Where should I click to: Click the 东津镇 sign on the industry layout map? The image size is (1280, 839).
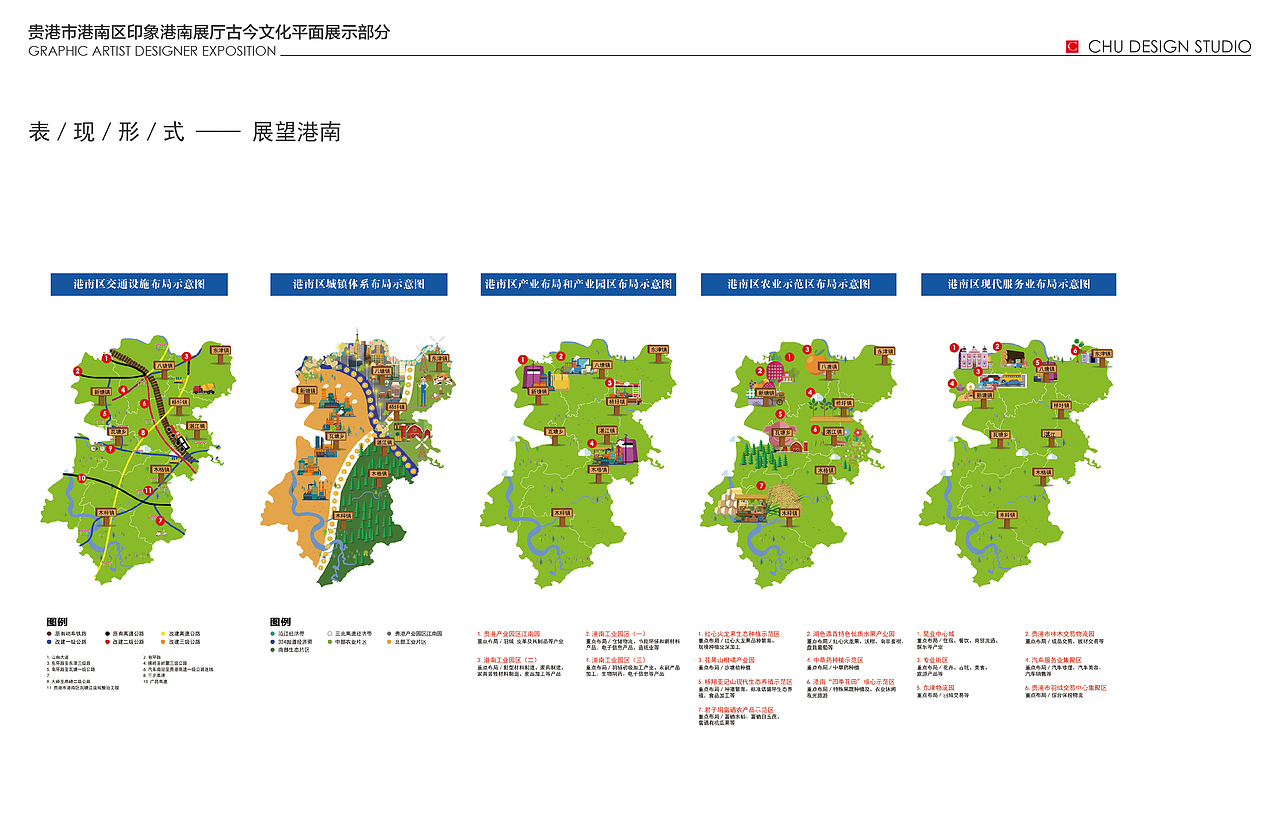[x=658, y=353]
